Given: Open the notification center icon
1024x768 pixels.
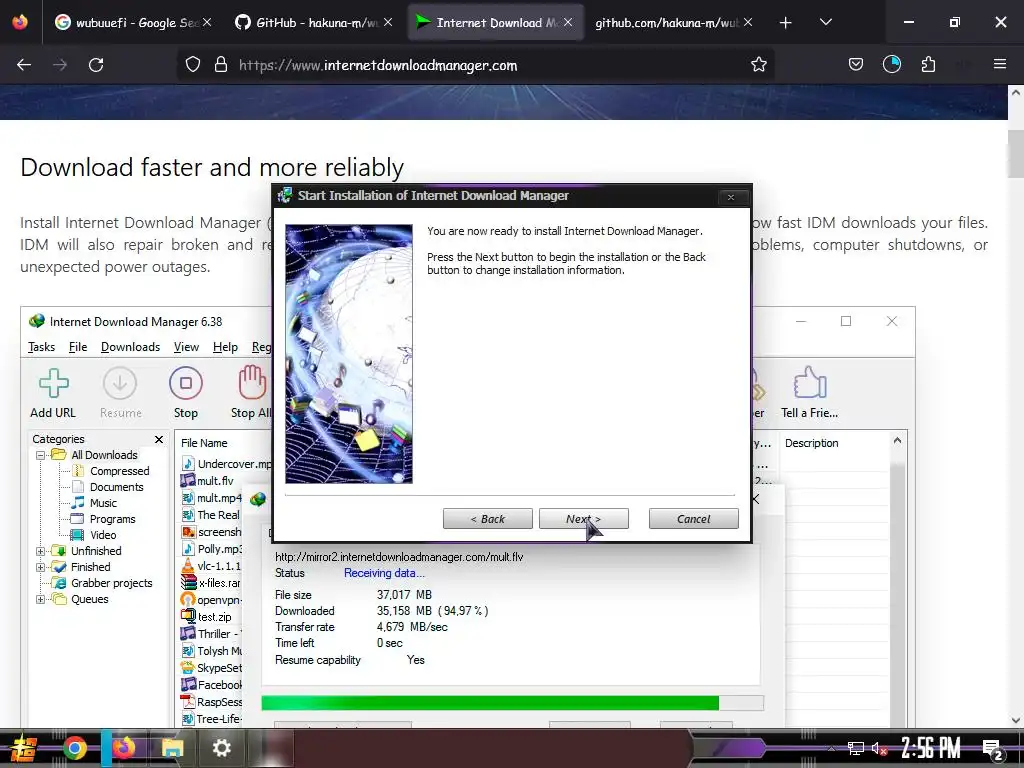Looking at the screenshot, I should click(x=993, y=749).
